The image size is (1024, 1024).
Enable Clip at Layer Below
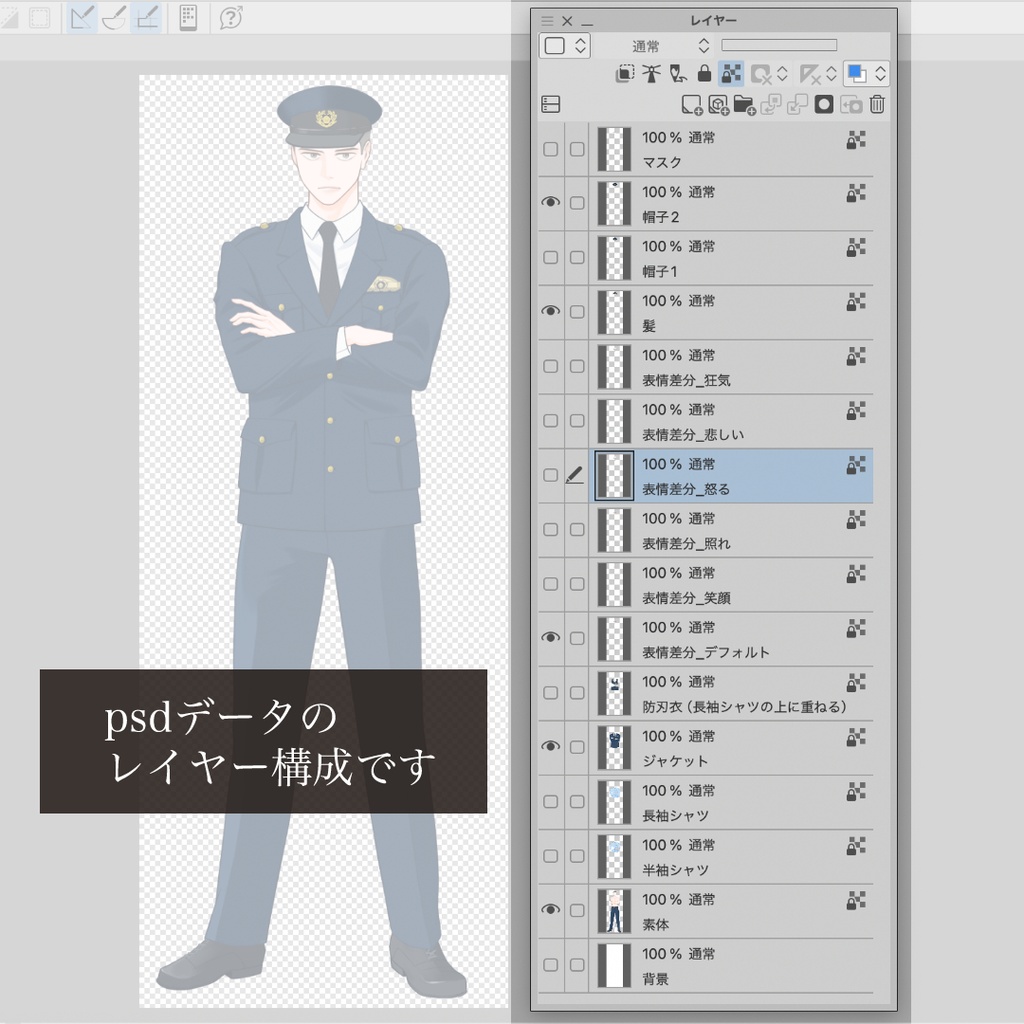(625, 74)
